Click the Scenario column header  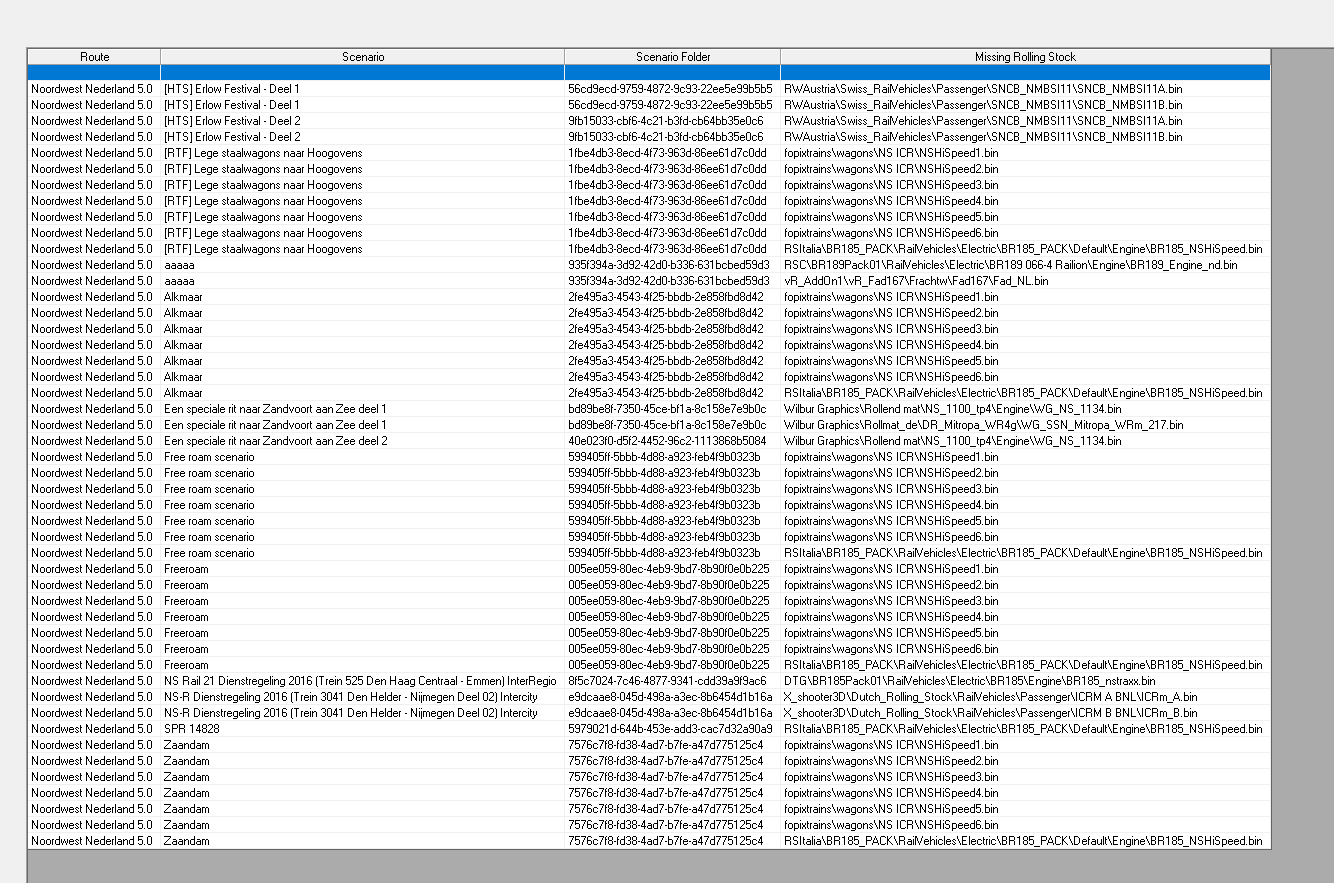tap(362, 57)
